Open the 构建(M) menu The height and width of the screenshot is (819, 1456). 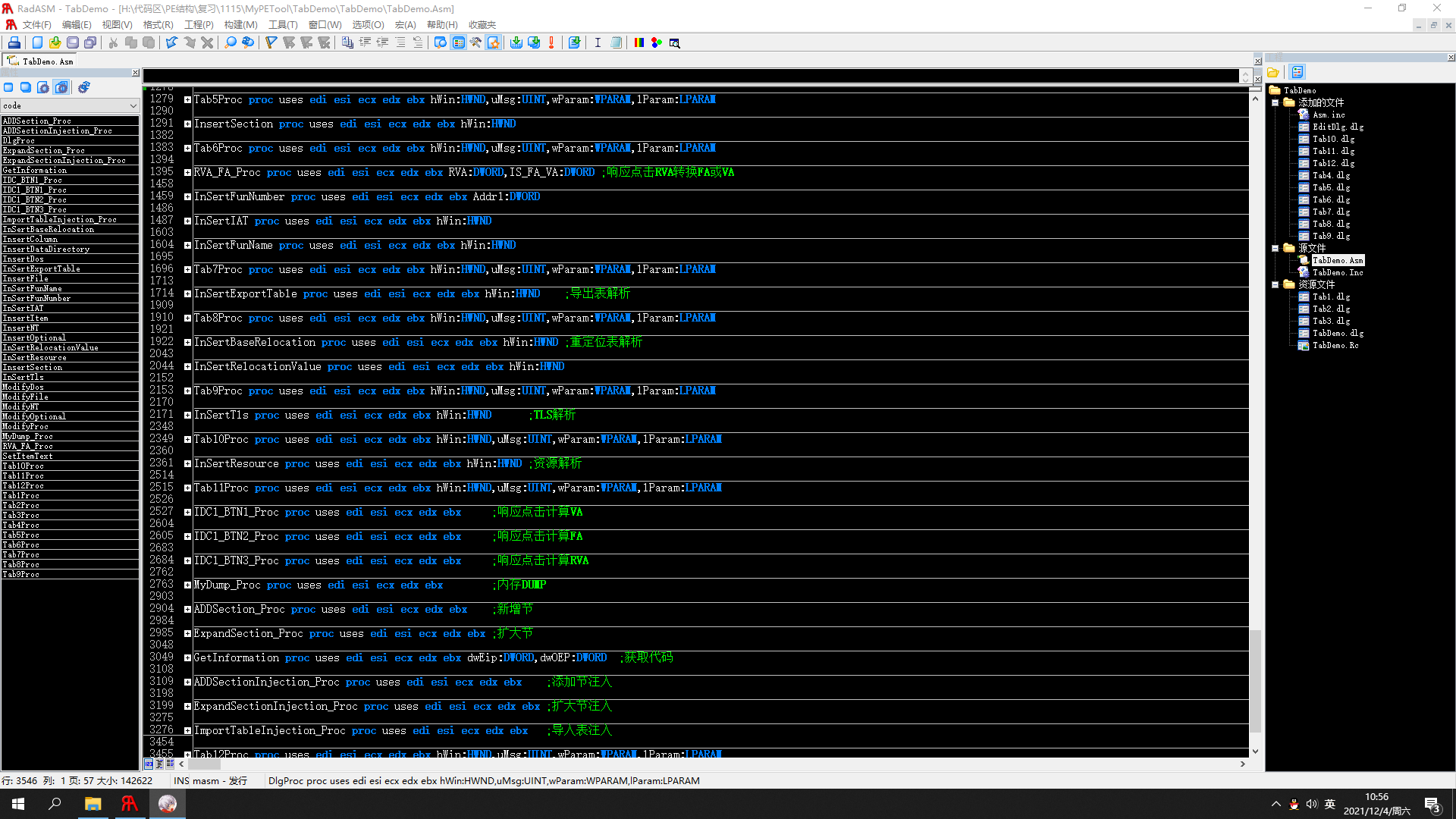coord(240,24)
